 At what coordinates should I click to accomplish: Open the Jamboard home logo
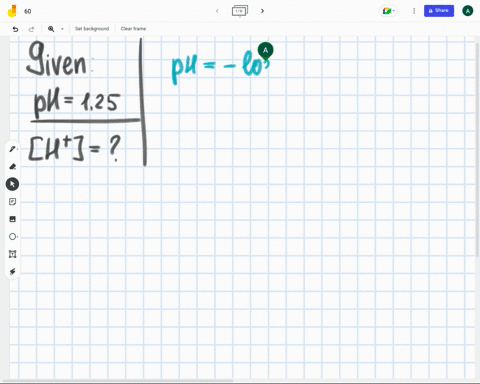click(x=12, y=11)
